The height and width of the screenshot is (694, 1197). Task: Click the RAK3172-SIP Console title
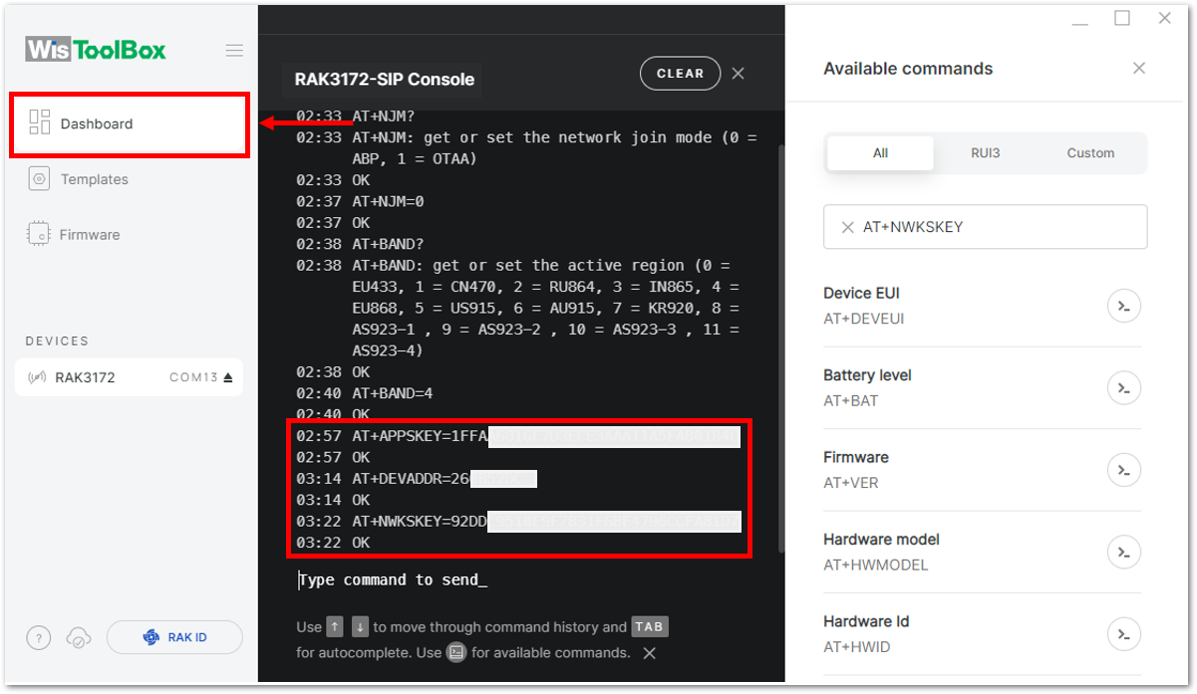(x=384, y=79)
